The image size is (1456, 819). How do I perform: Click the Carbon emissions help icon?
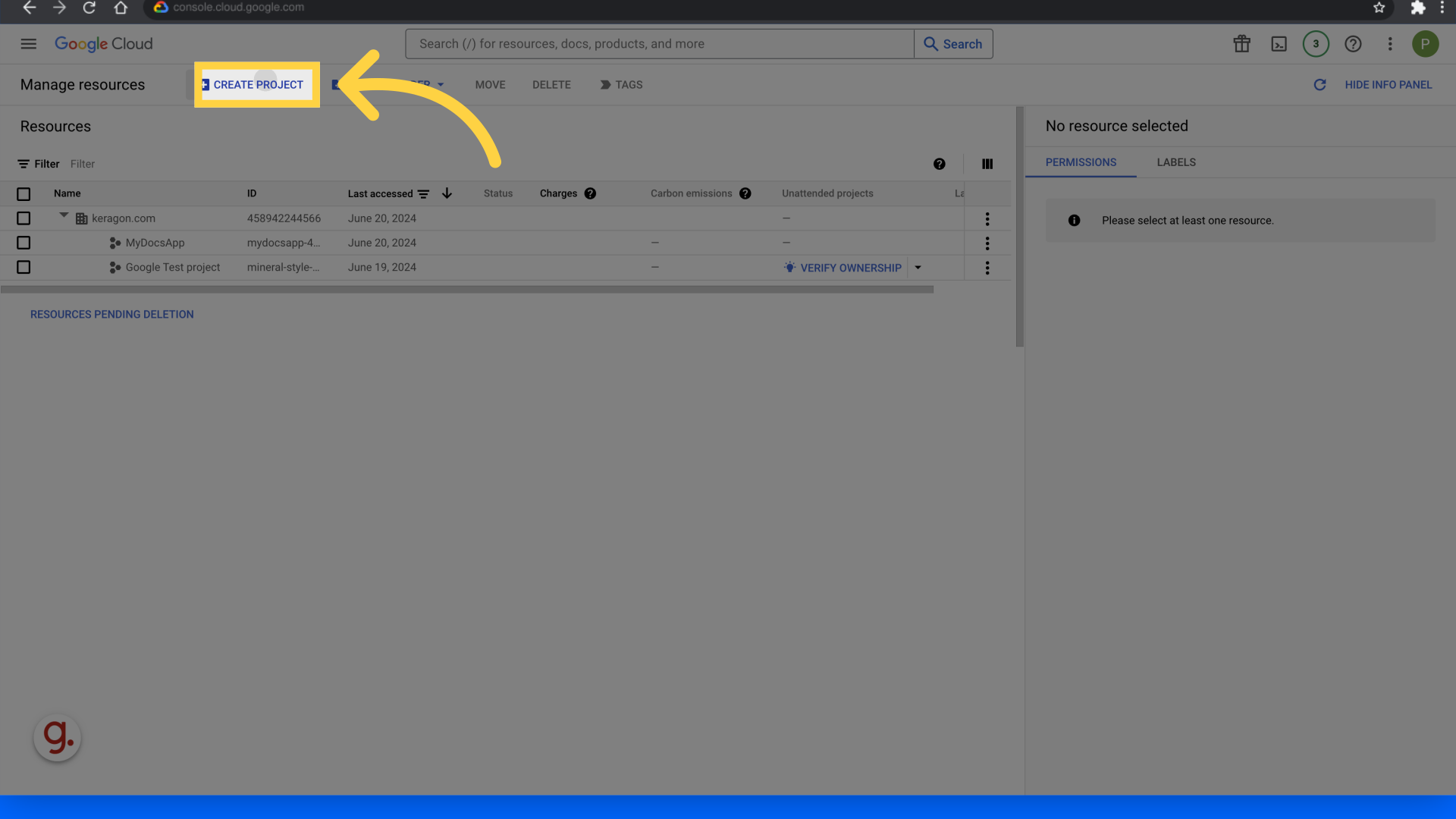pos(745,193)
